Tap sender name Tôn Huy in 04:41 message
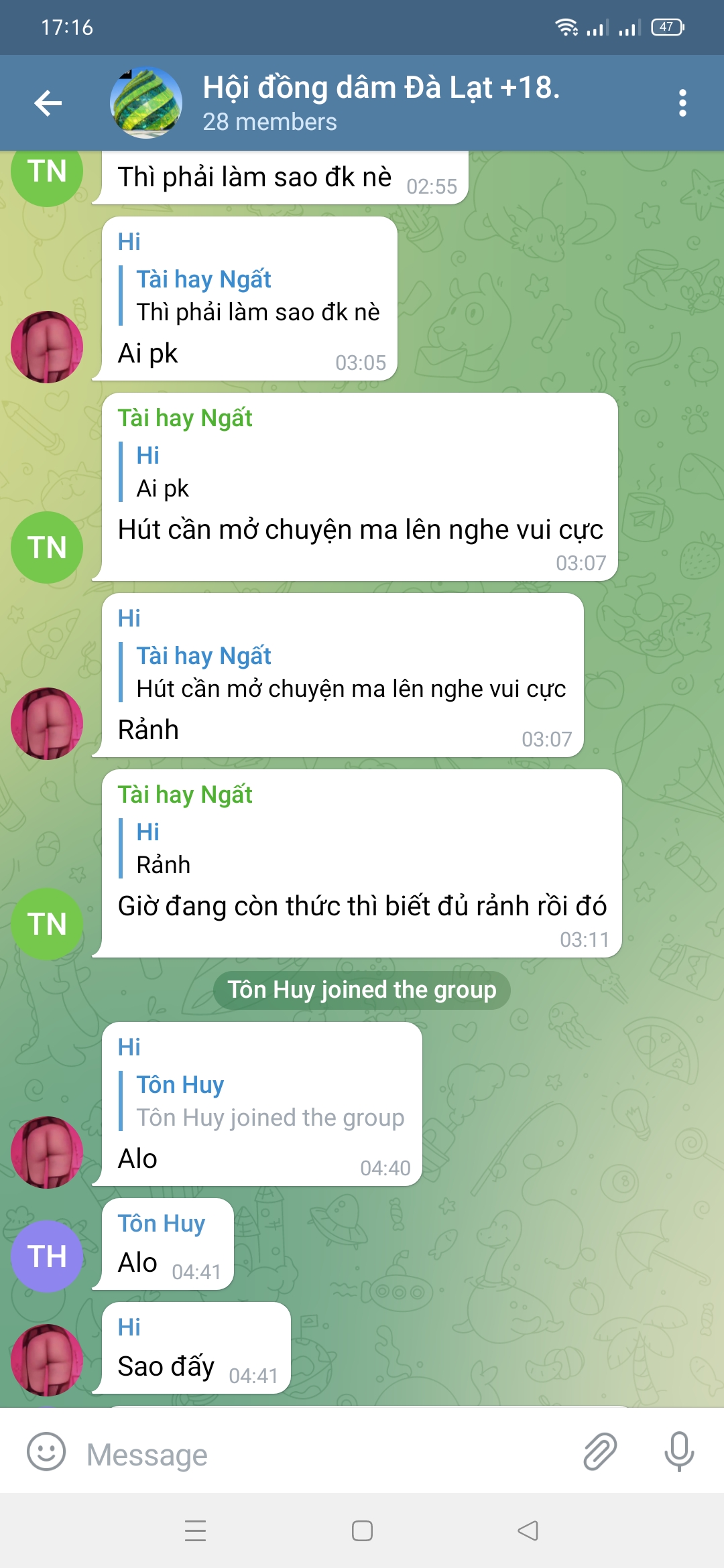This screenshot has height=1568, width=724. [162, 1223]
